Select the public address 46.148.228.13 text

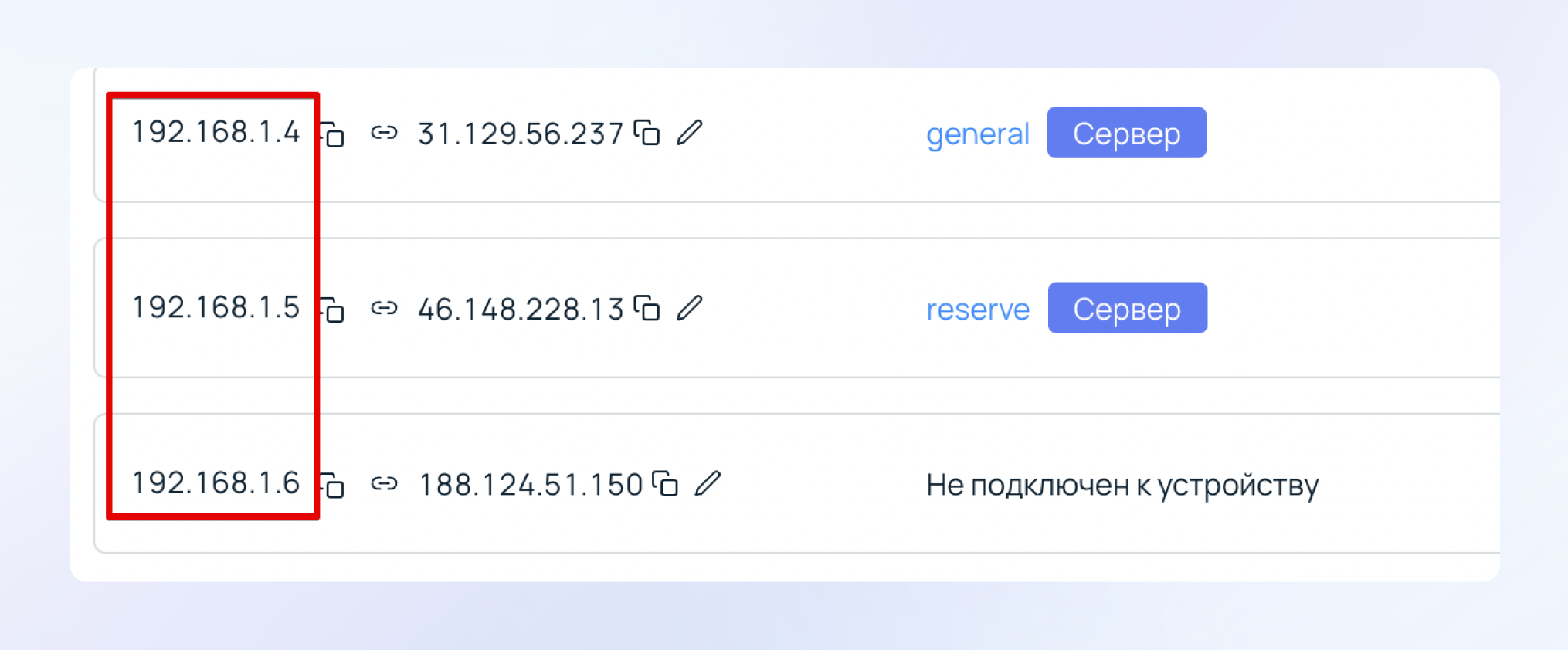[521, 310]
